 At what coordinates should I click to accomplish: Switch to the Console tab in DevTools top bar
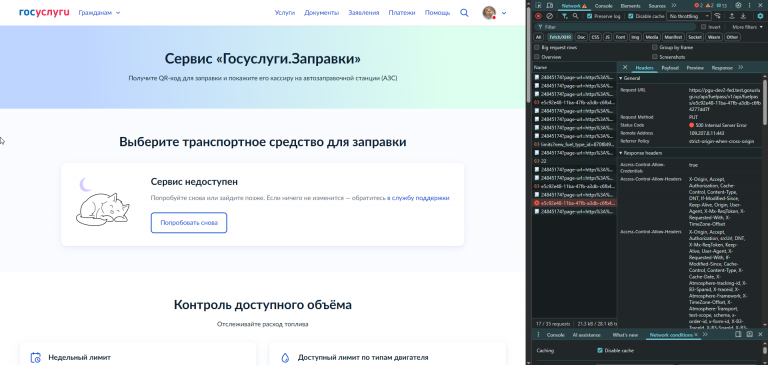603,6
